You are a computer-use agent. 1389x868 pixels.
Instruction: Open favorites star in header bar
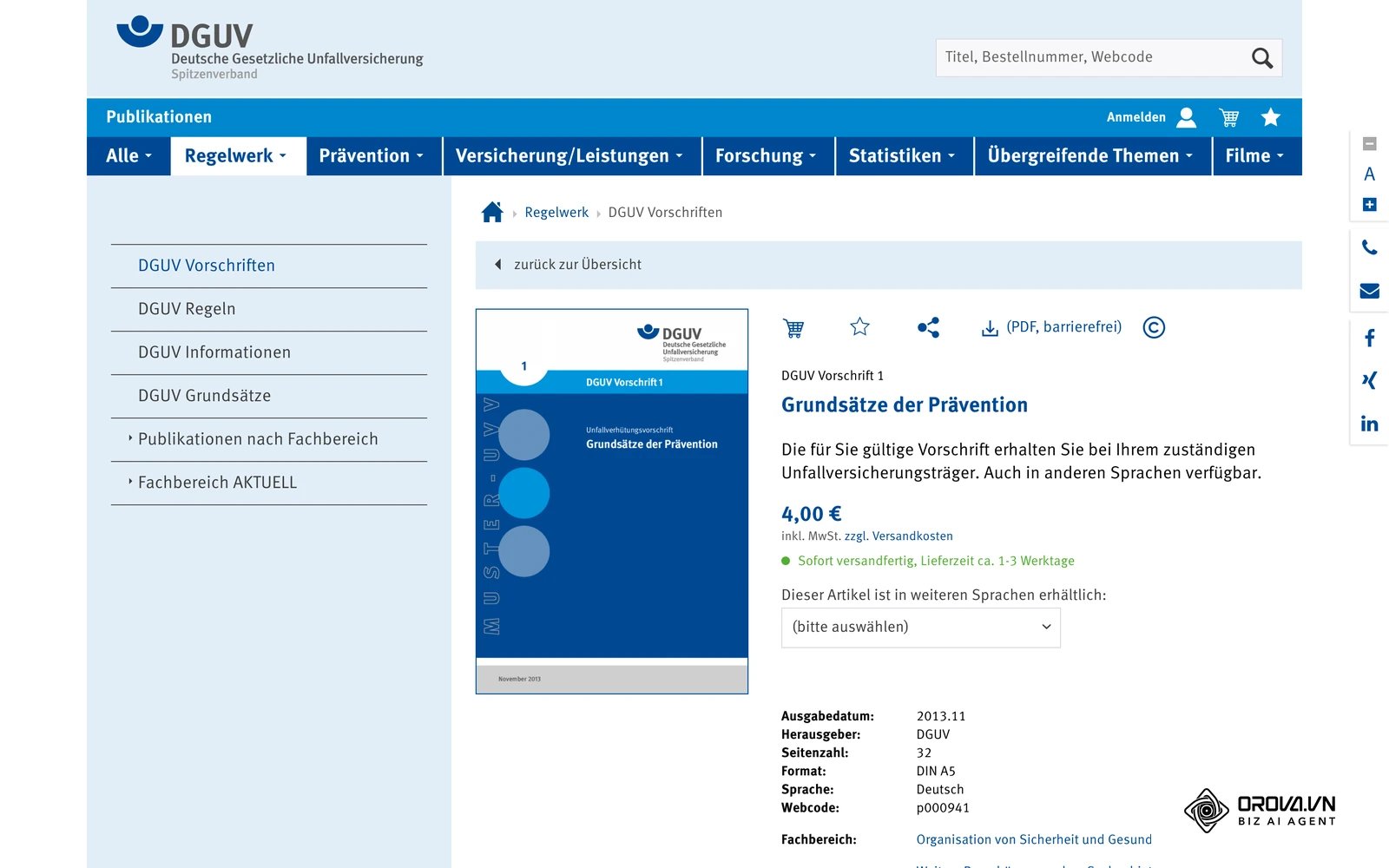click(1271, 117)
